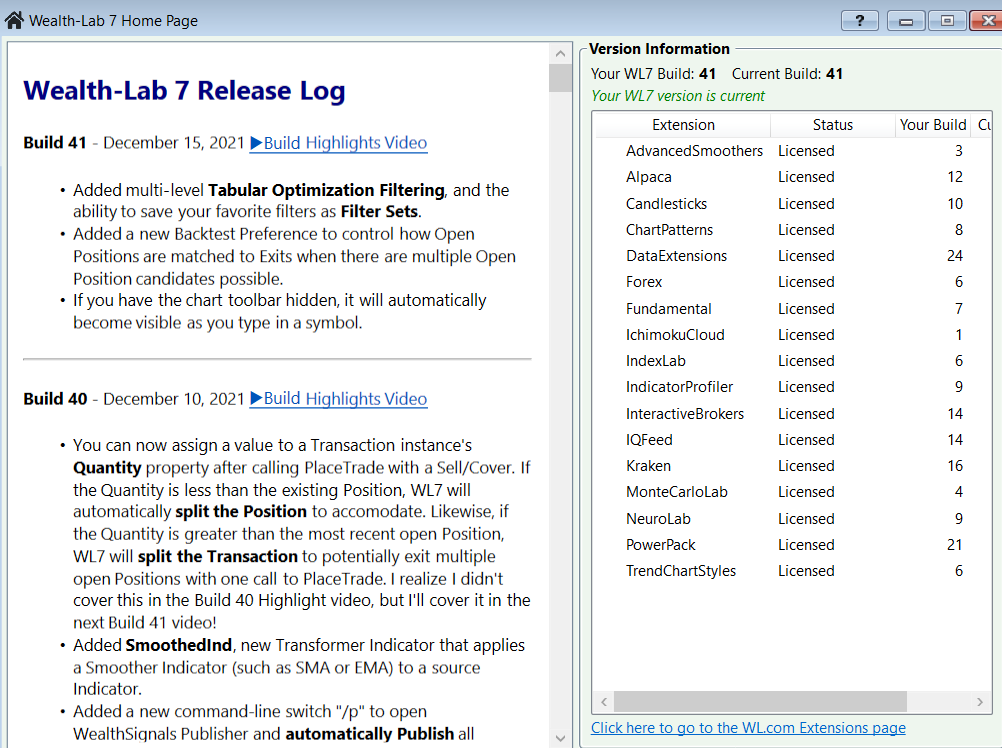The width and height of the screenshot is (1002, 748).
Task: Click the Your Build column header
Action: pyautogui.click(x=932, y=125)
